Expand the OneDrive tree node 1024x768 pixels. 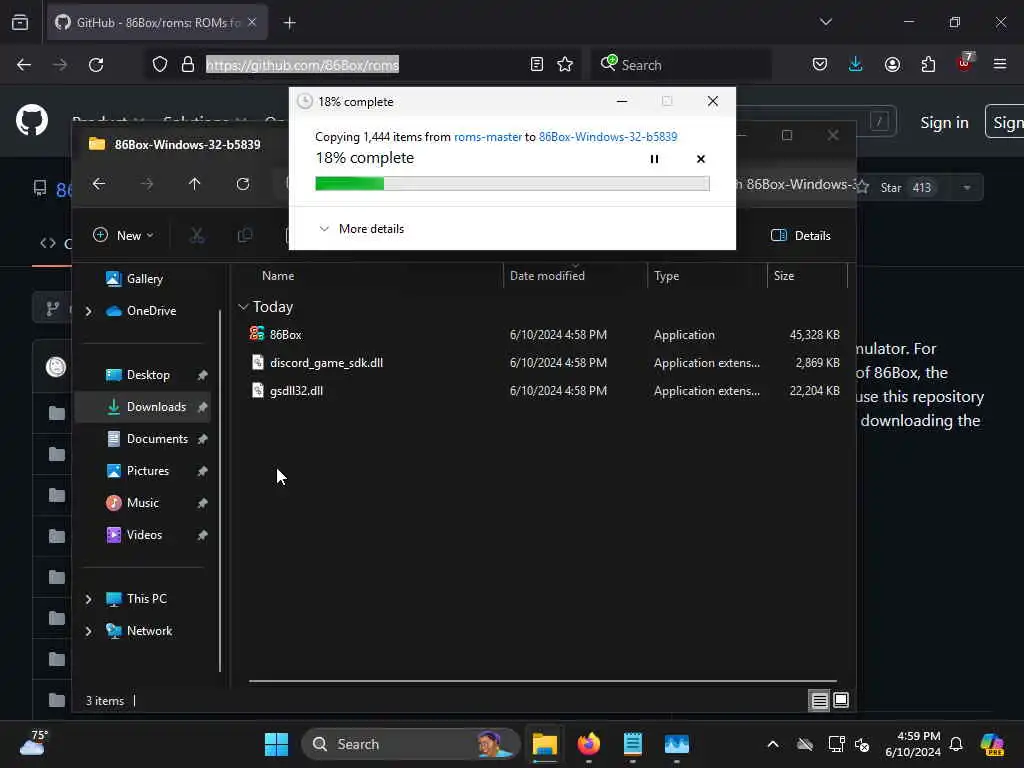[x=88, y=311]
